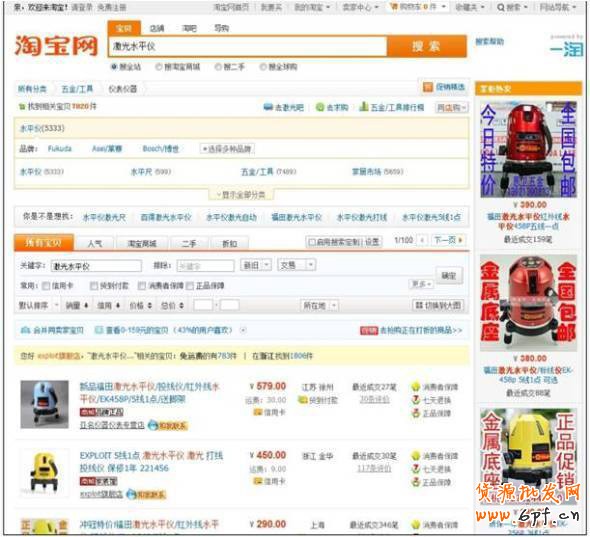590x537 pixels.
Task: Click 正品保障 icon in 450.00 row
Action: point(415,482)
